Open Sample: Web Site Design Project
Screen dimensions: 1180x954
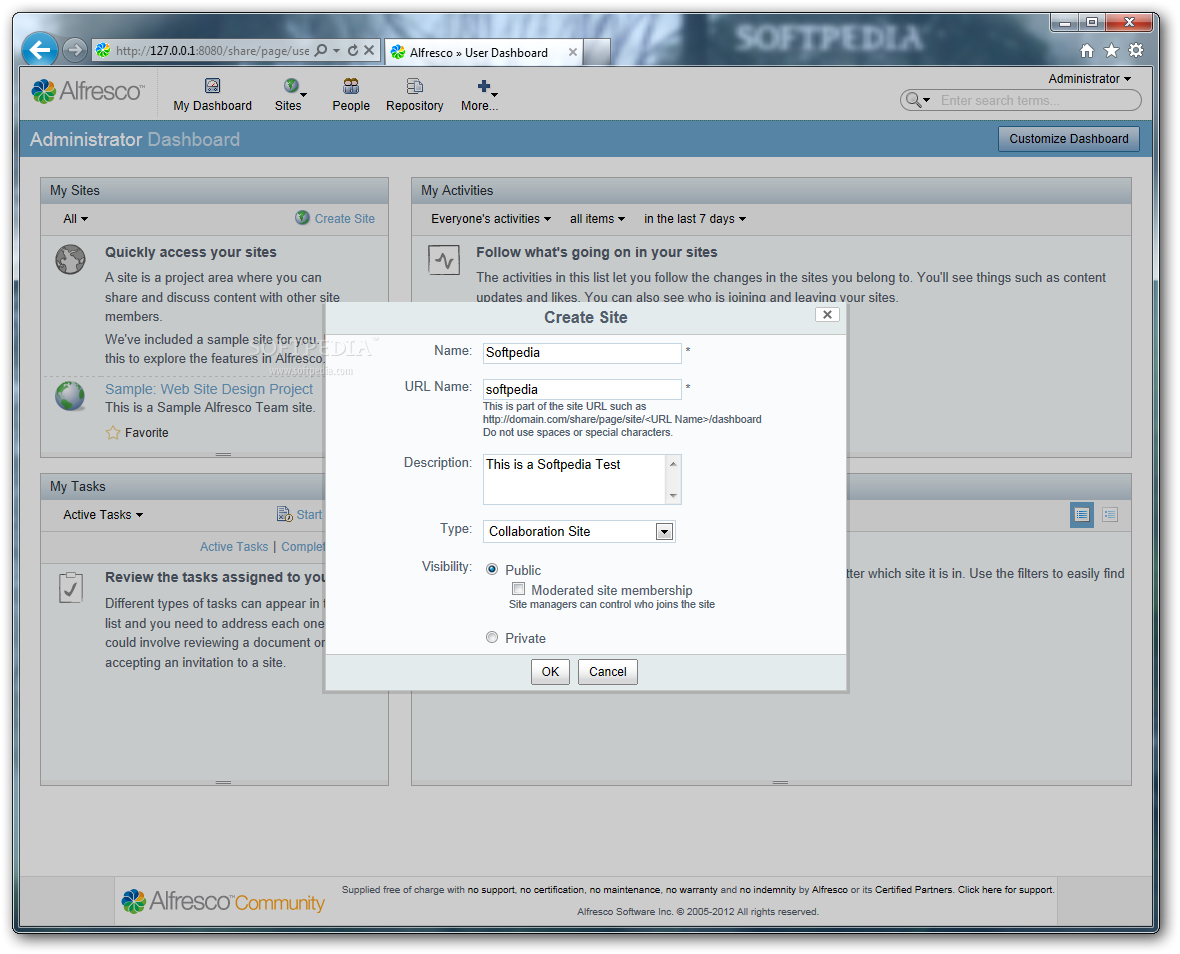pos(208,389)
